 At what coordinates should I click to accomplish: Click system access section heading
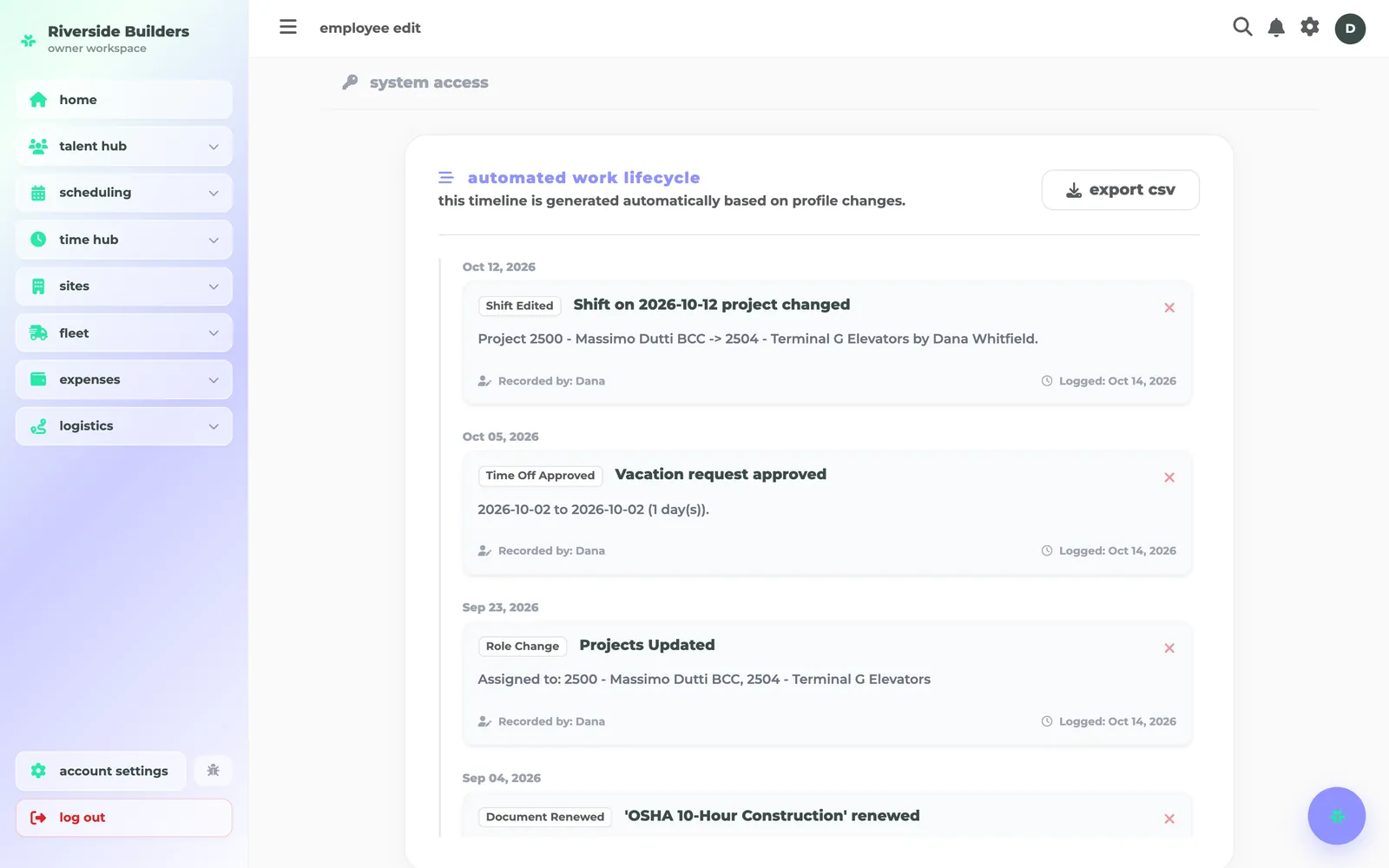[429, 82]
